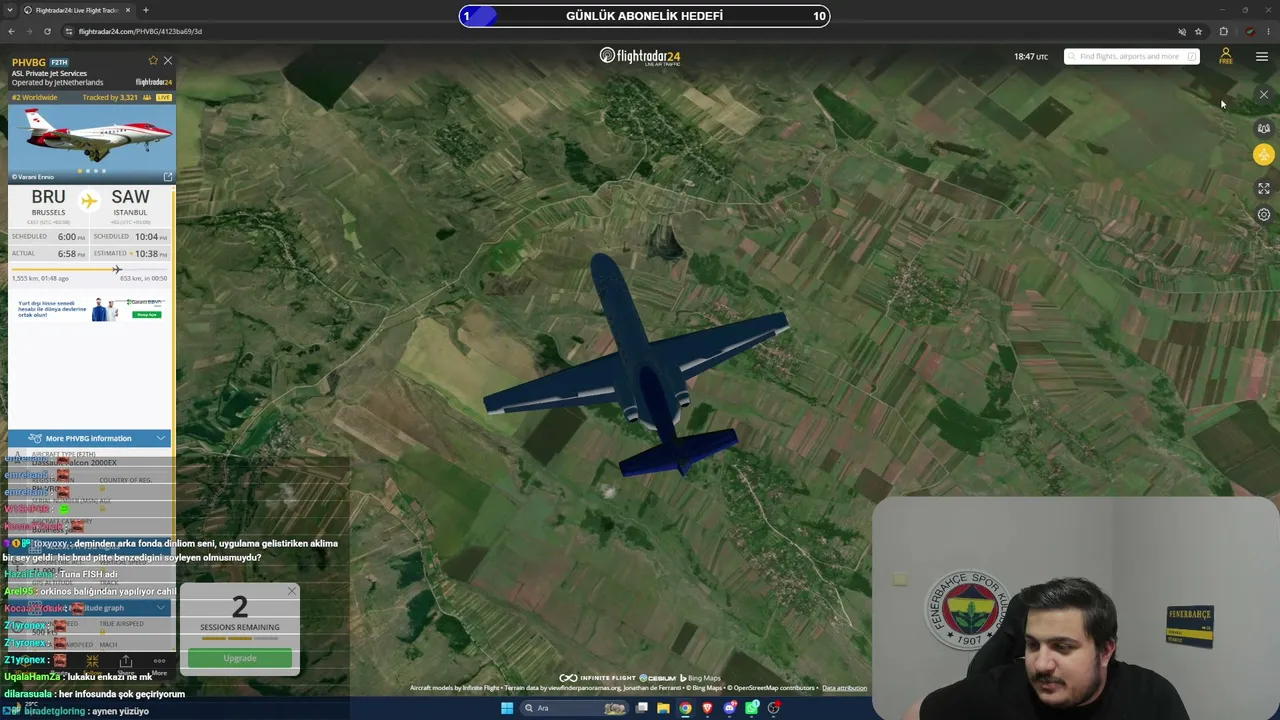The height and width of the screenshot is (720, 1280).
Task: Toggle fullscreen 3D view
Action: coord(1264,188)
